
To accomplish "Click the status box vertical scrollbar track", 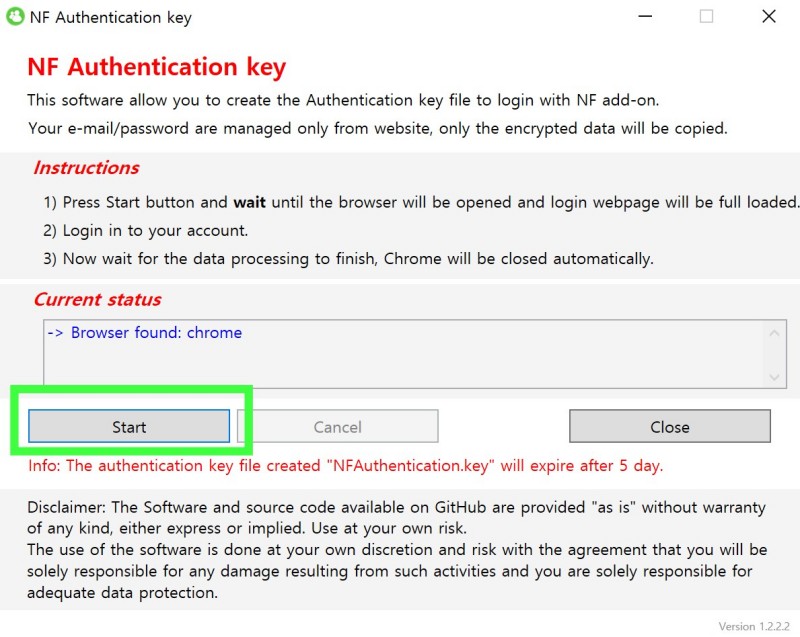I will [774, 355].
